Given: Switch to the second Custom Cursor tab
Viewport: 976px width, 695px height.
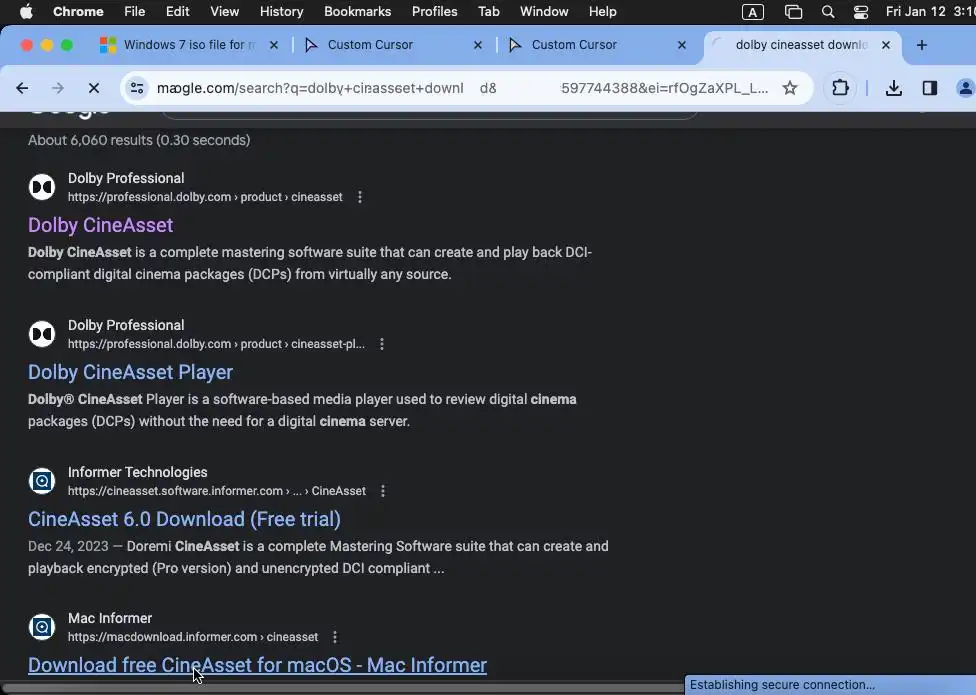Looking at the screenshot, I should pos(596,45).
